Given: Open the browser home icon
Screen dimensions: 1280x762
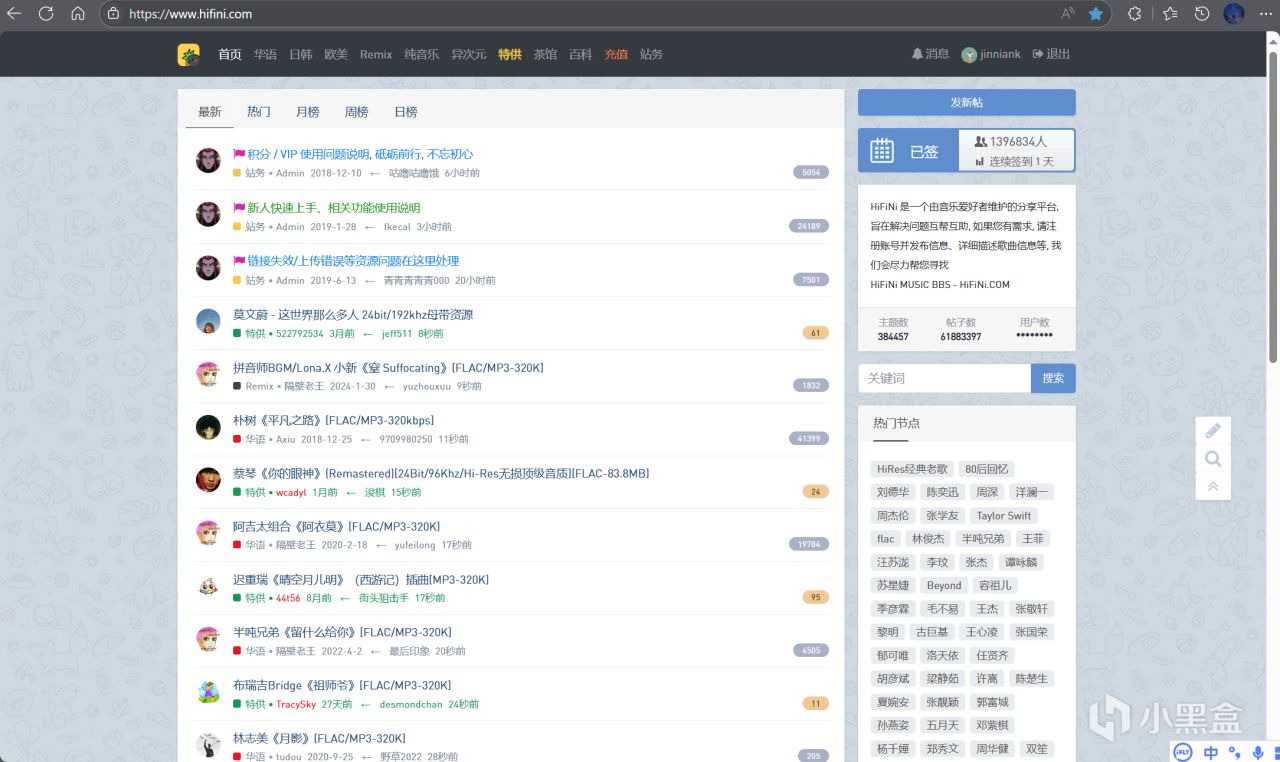Looking at the screenshot, I should 78,14.
